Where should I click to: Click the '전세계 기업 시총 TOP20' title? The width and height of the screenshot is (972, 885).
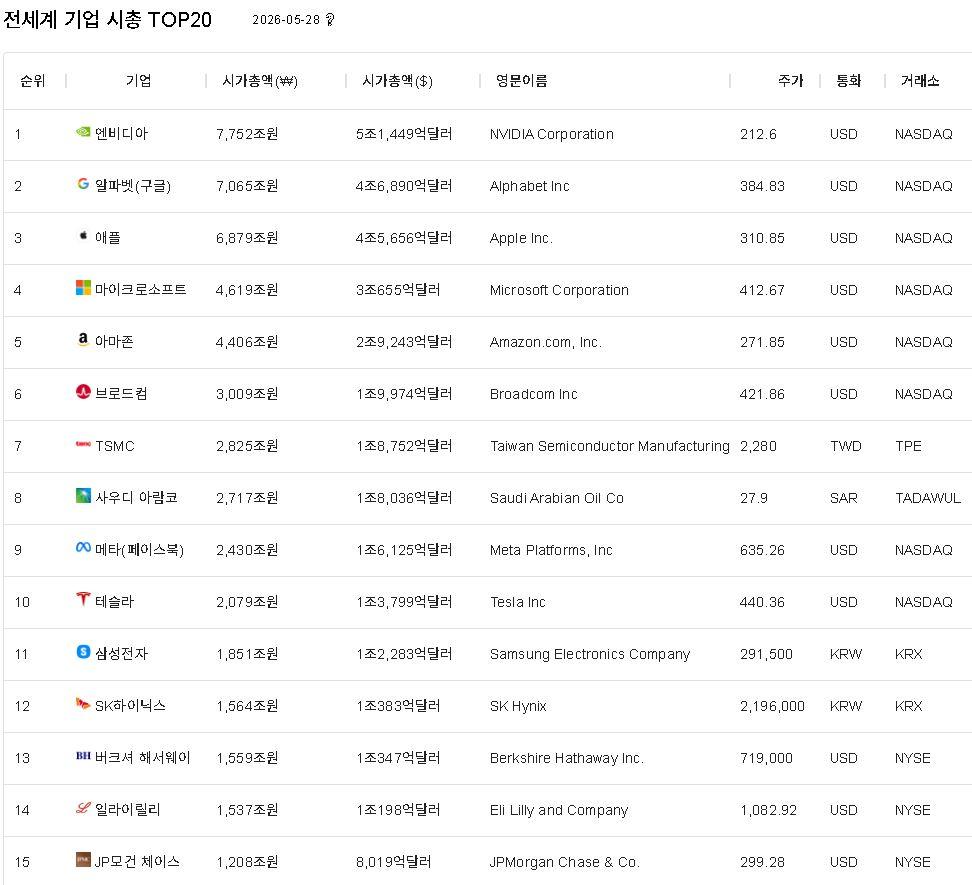coord(108,20)
